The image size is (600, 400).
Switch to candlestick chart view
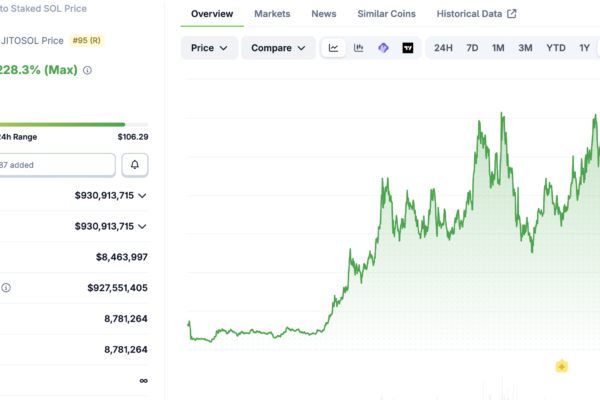tap(358, 48)
